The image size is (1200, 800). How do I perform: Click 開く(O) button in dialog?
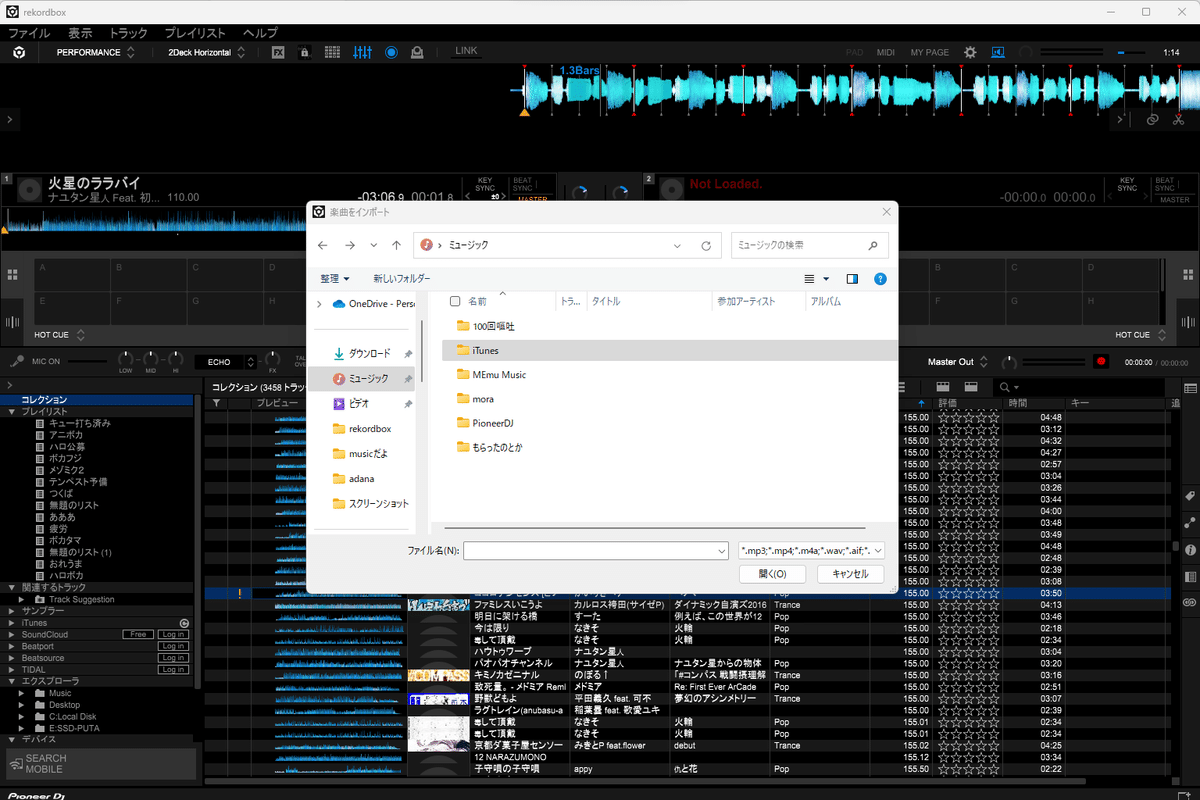(x=772, y=574)
